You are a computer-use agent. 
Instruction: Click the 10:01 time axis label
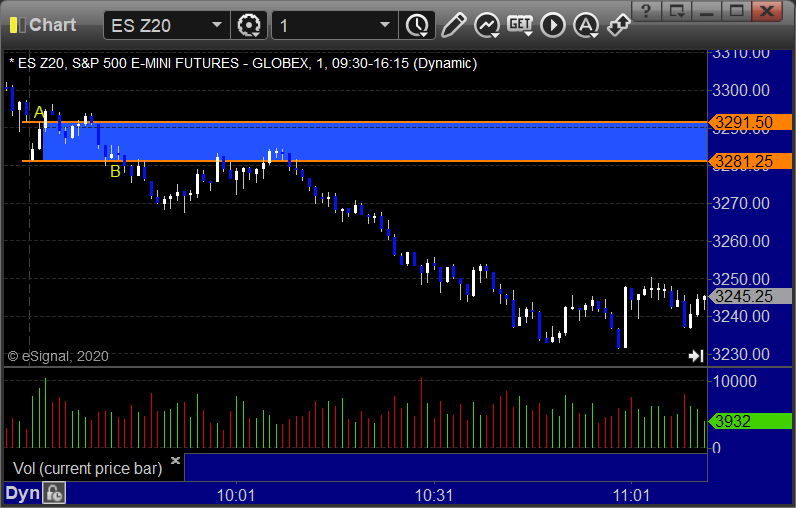click(x=236, y=495)
